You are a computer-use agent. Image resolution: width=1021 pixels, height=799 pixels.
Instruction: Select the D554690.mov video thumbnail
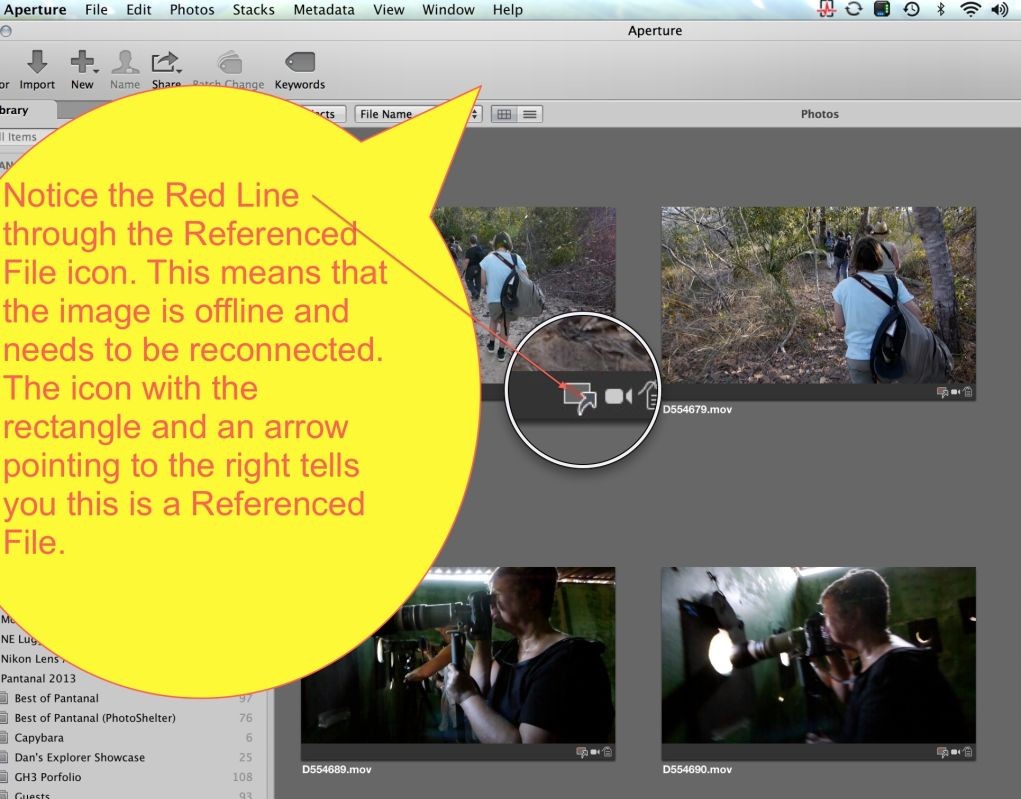(x=818, y=655)
